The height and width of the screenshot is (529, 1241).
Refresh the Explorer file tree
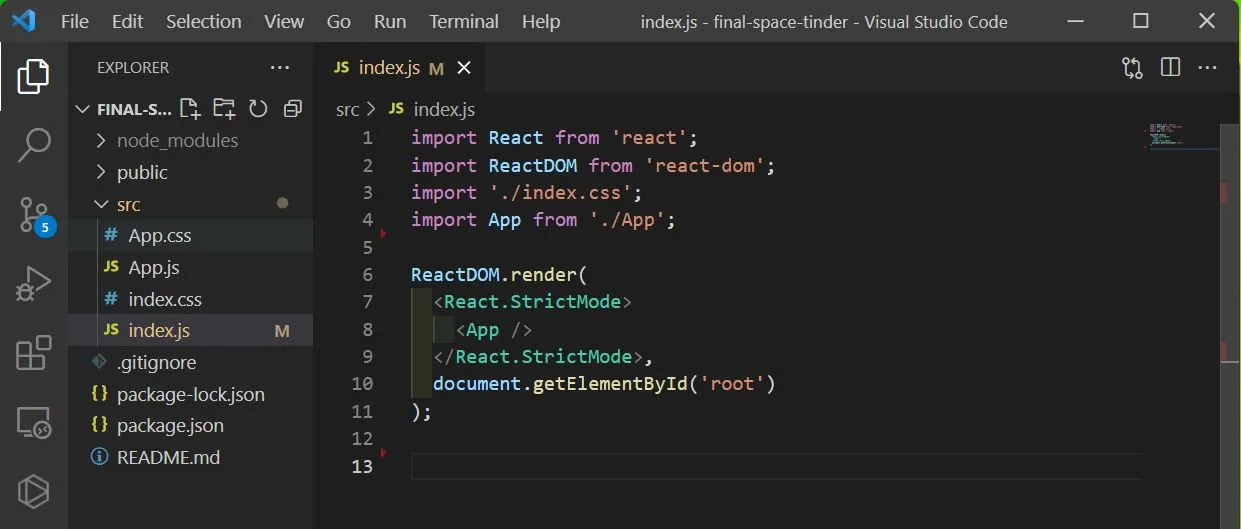258,108
